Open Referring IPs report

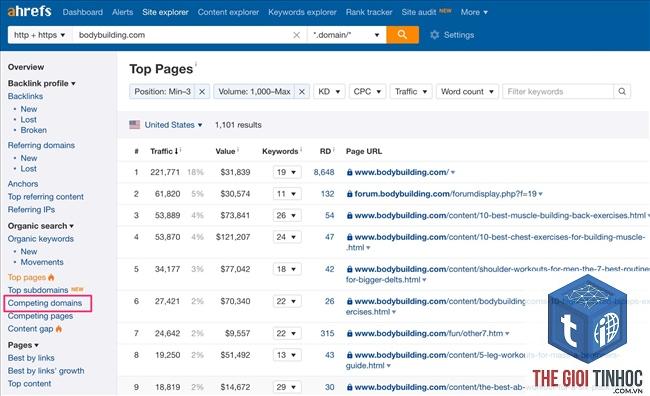tap(32, 209)
